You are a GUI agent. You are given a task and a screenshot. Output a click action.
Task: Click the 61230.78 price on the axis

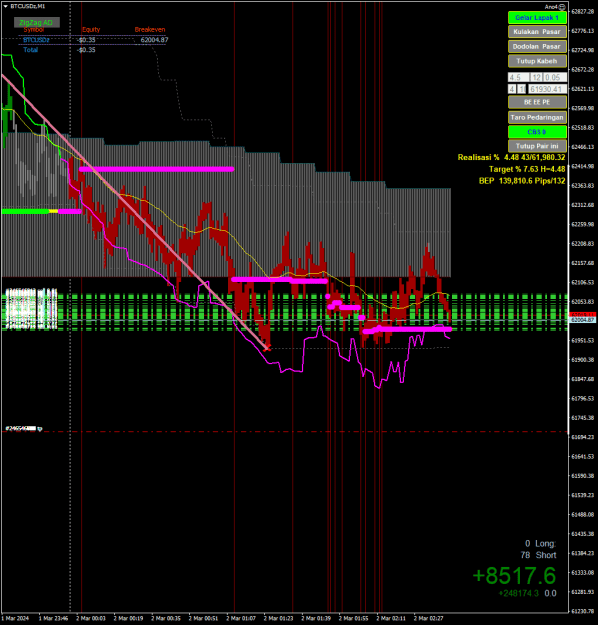coord(582,611)
